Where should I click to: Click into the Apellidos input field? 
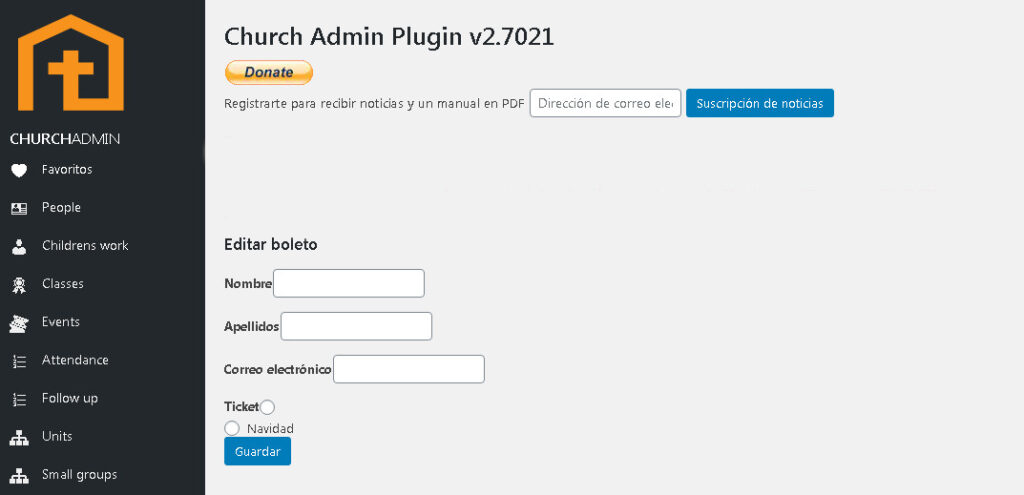point(356,327)
